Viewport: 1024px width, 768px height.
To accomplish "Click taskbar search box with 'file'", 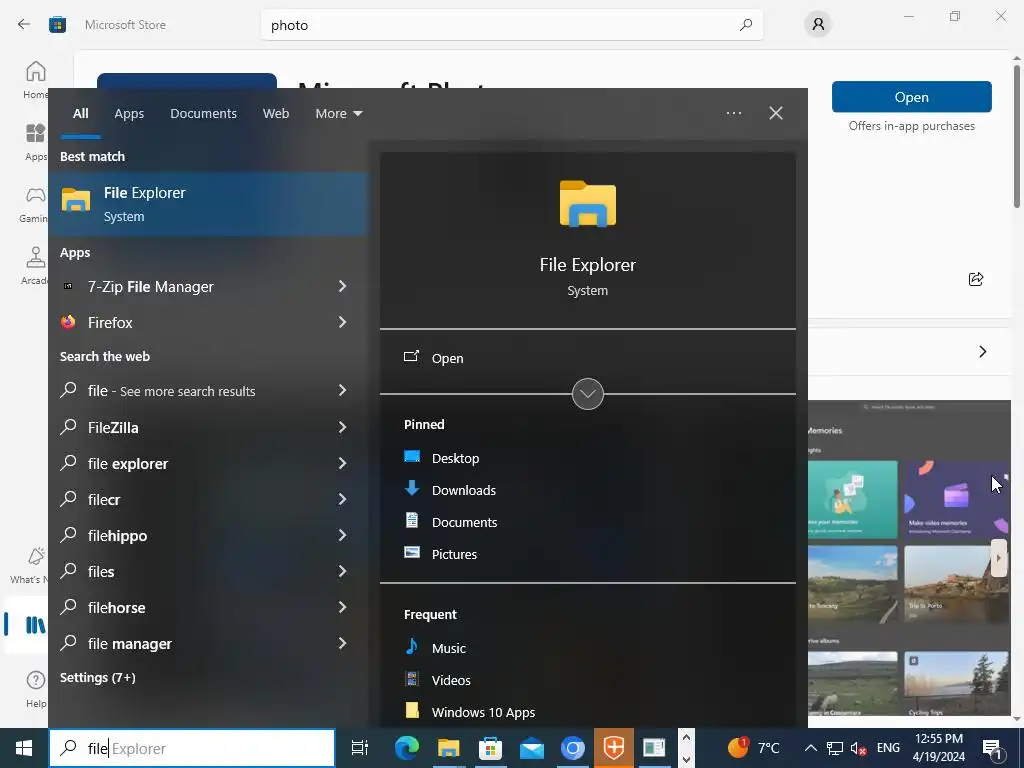I will click(x=192, y=748).
